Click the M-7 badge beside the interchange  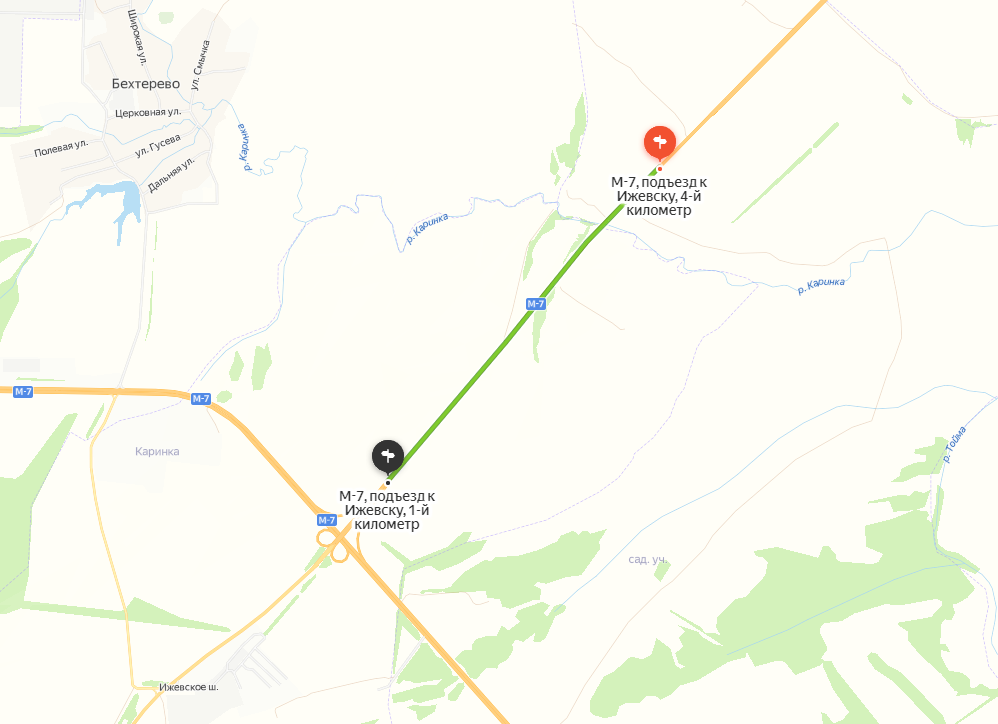tap(327, 520)
